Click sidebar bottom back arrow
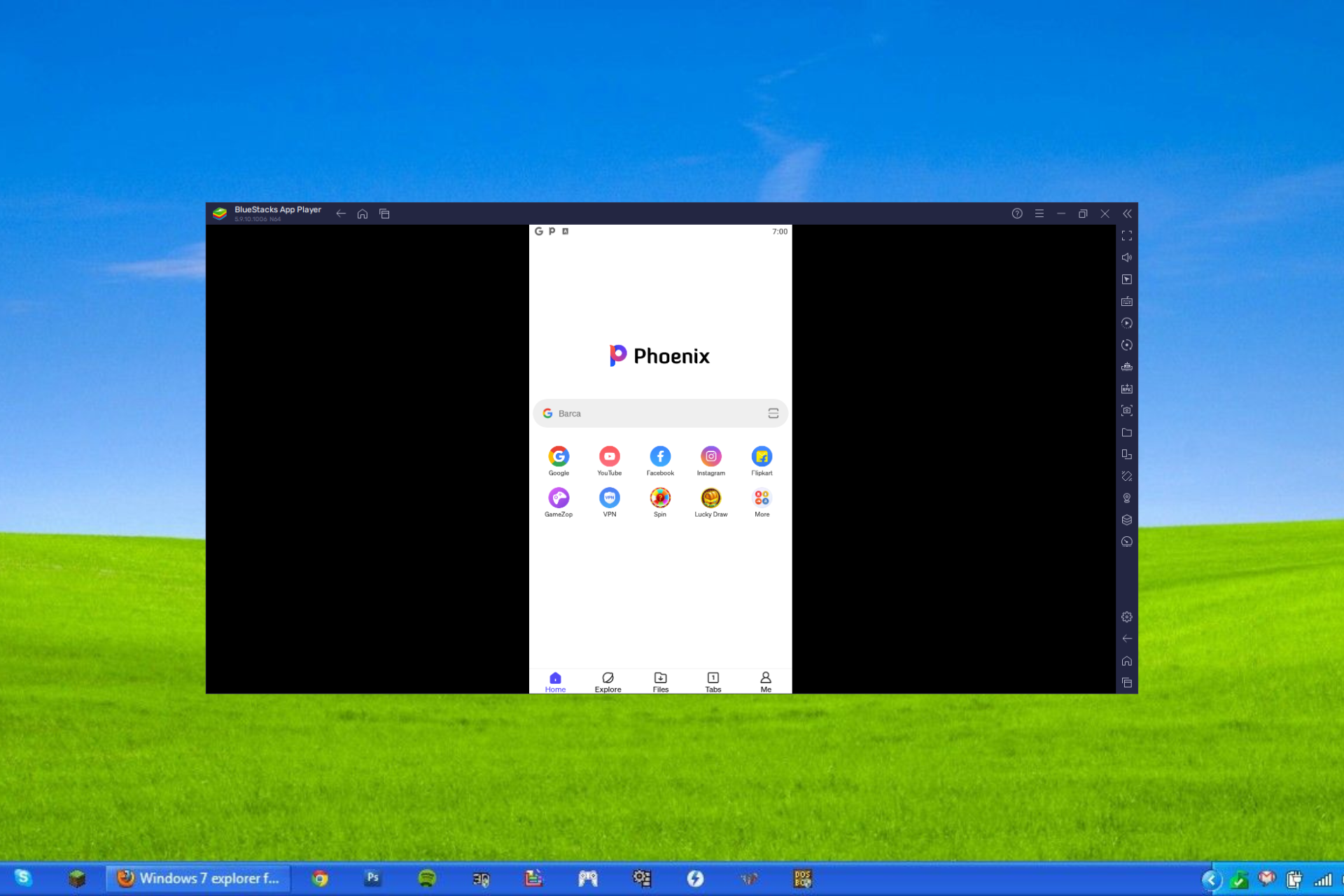1344x896 pixels. [1127, 638]
